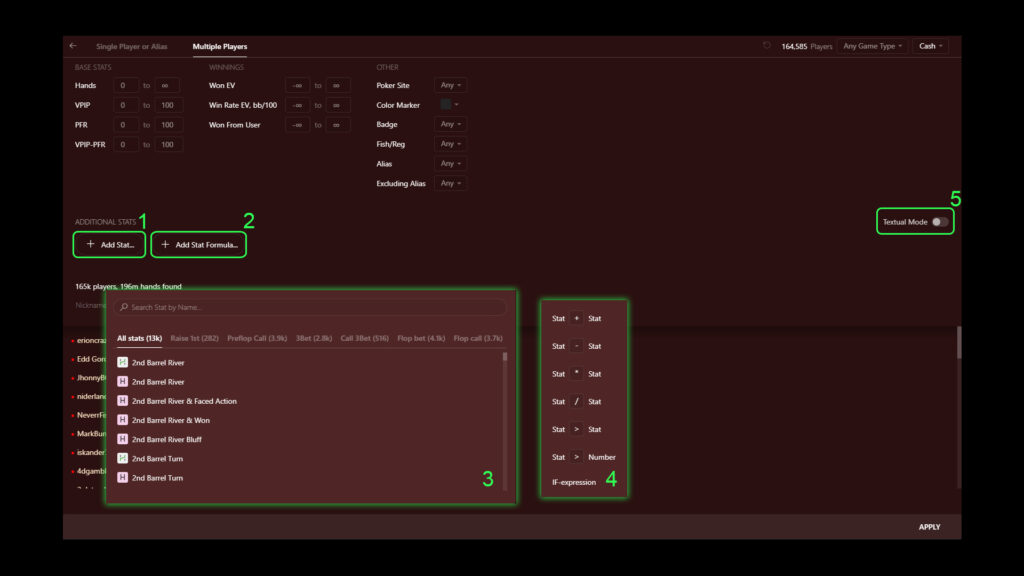Click the "164,585 Players" count
The height and width of the screenshot is (576, 1024).
coord(807,46)
